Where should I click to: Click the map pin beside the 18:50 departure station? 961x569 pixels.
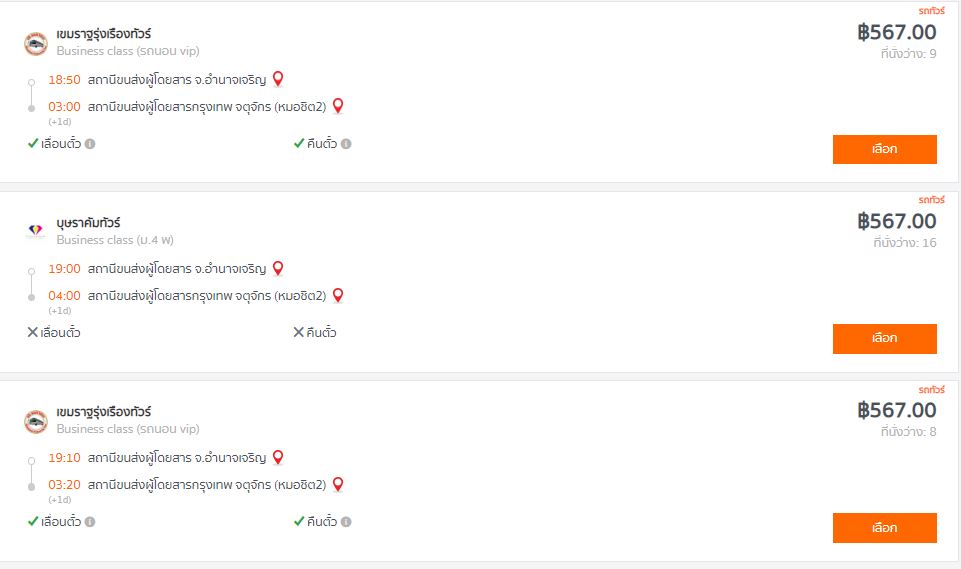point(278,78)
